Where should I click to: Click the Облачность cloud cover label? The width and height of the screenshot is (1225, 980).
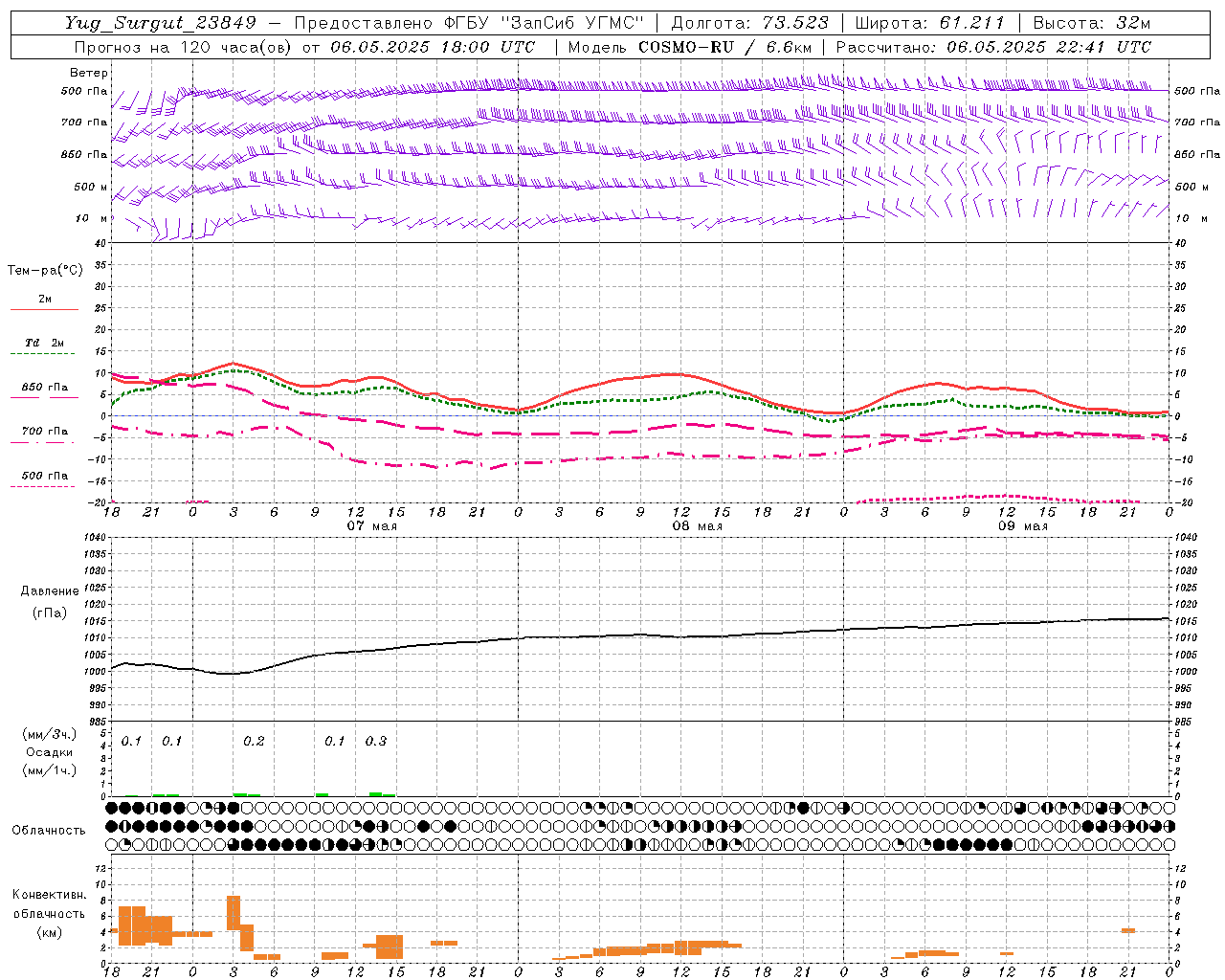coord(49,831)
